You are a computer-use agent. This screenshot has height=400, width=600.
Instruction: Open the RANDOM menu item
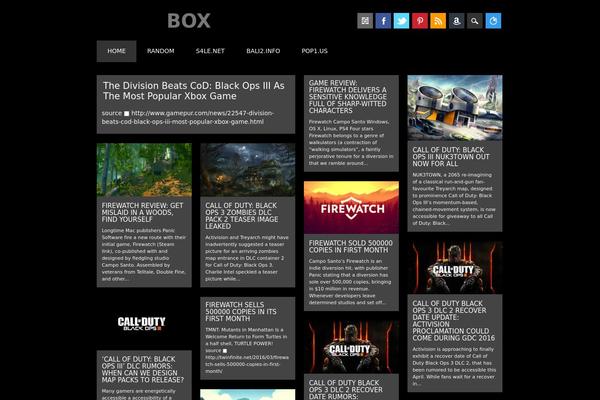point(161,51)
